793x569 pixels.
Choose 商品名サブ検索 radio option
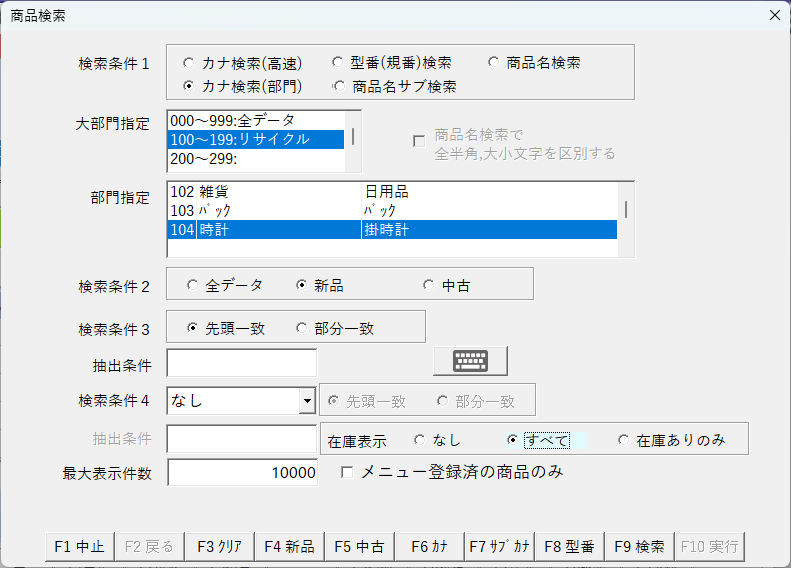click(339, 87)
